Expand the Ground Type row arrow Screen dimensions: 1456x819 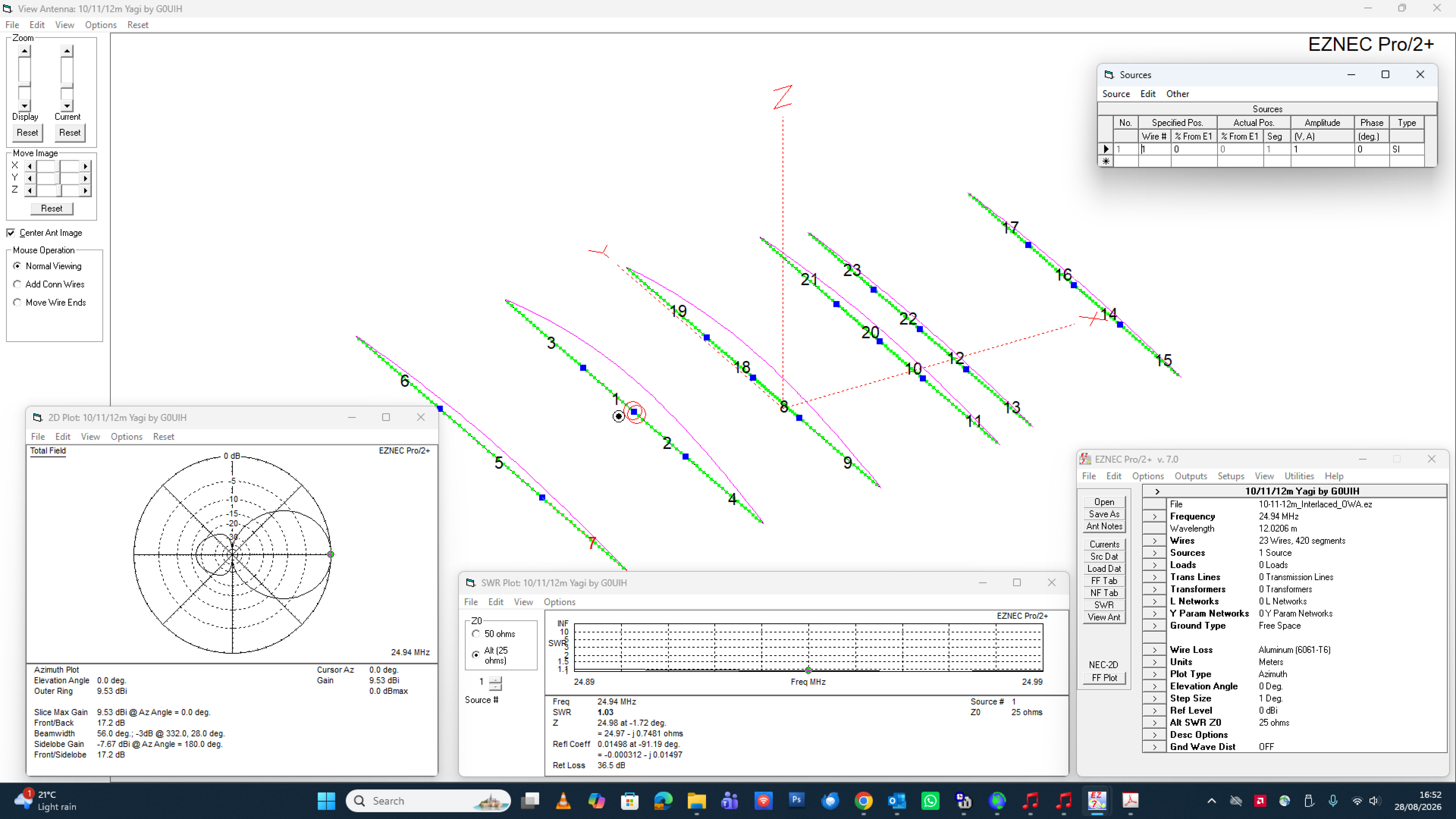tap(1155, 626)
